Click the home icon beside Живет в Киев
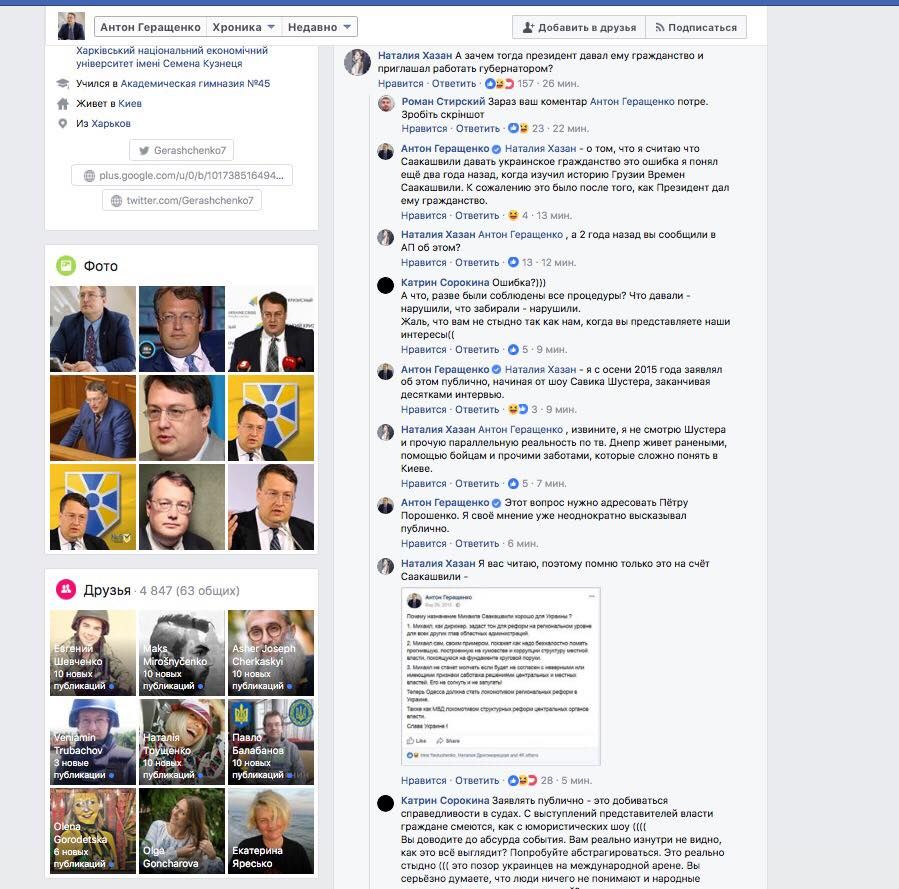Viewport: 899px width, 889px height. click(x=63, y=104)
